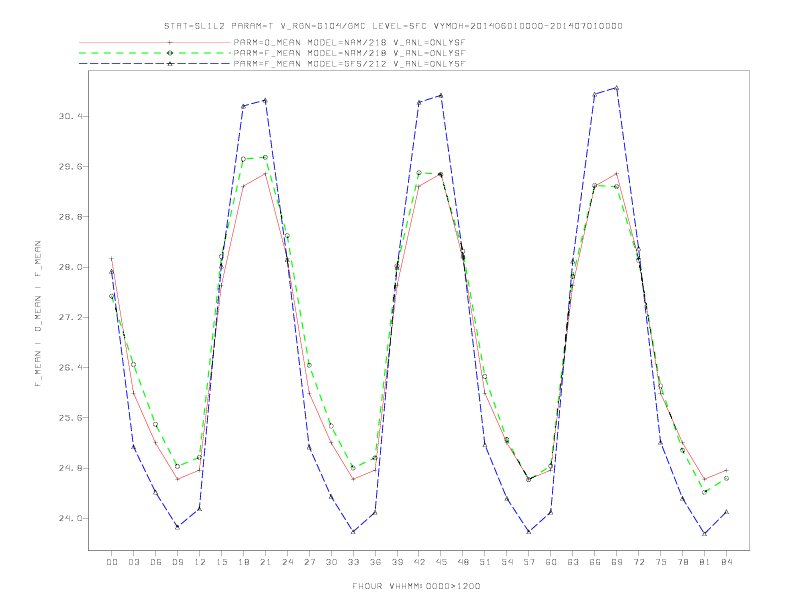Click the x-axis tick label 09
Viewport: 792px width, 612px height.
pyautogui.click(x=177, y=562)
